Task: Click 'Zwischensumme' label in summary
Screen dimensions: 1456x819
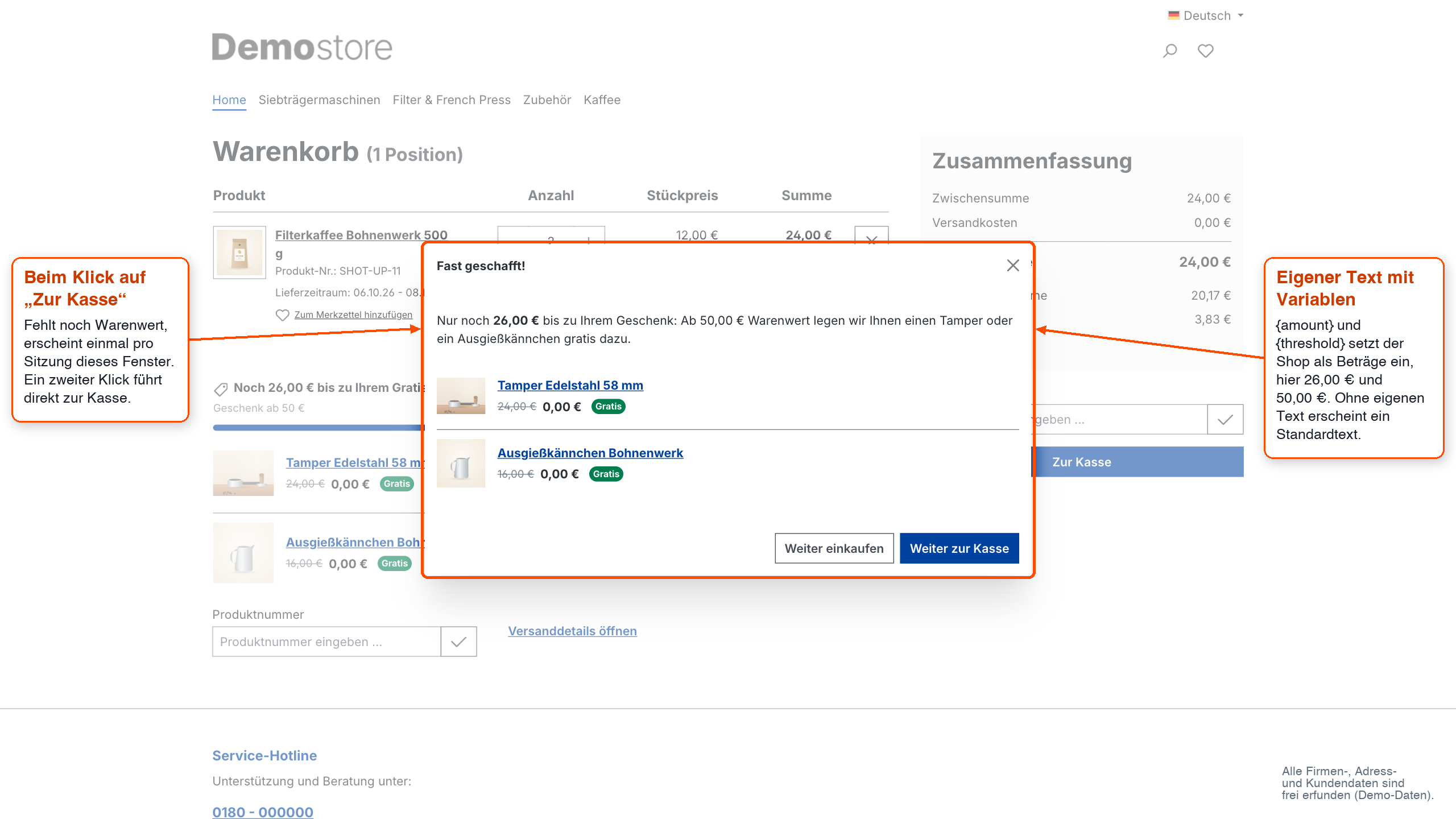Action: tap(981, 198)
